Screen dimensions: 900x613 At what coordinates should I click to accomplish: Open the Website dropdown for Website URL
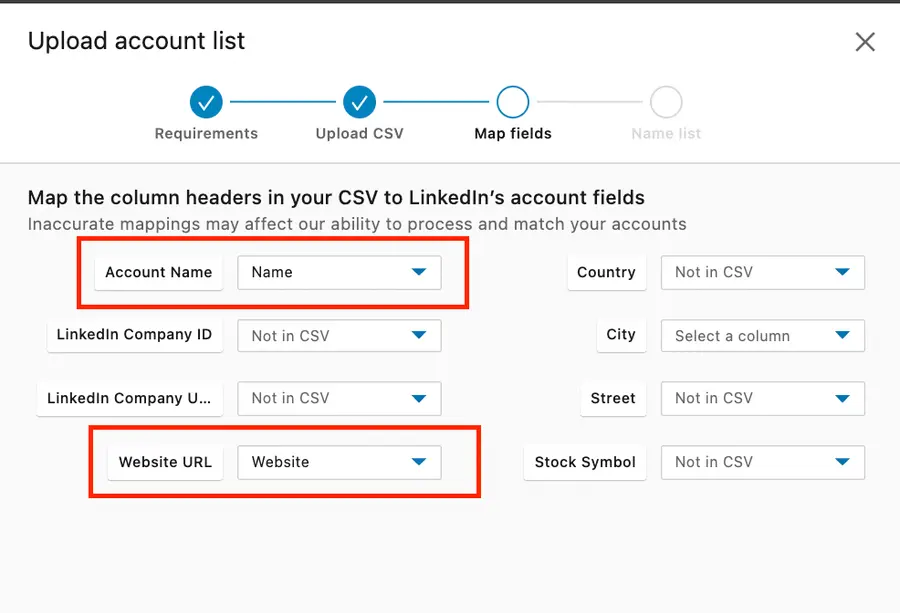(x=338, y=462)
